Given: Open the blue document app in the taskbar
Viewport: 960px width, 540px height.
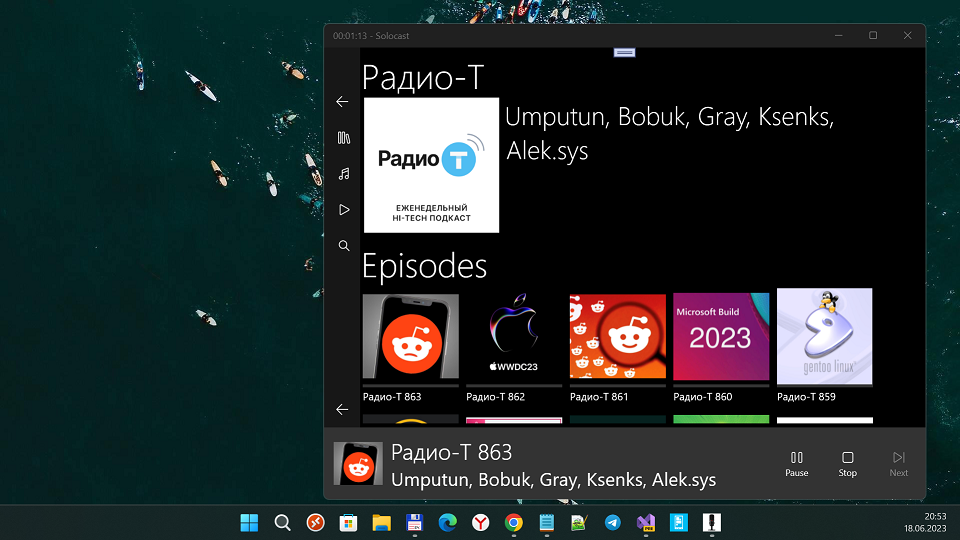Looking at the screenshot, I should point(678,523).
